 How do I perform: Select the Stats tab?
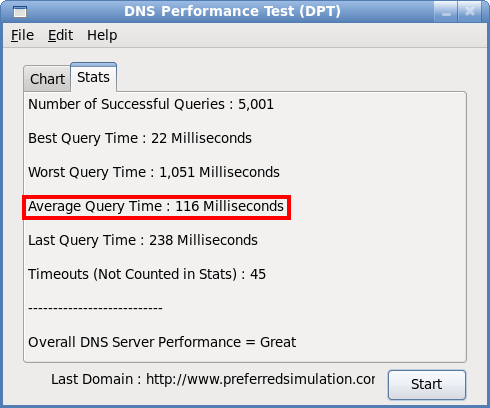click(x=93, y=77)
